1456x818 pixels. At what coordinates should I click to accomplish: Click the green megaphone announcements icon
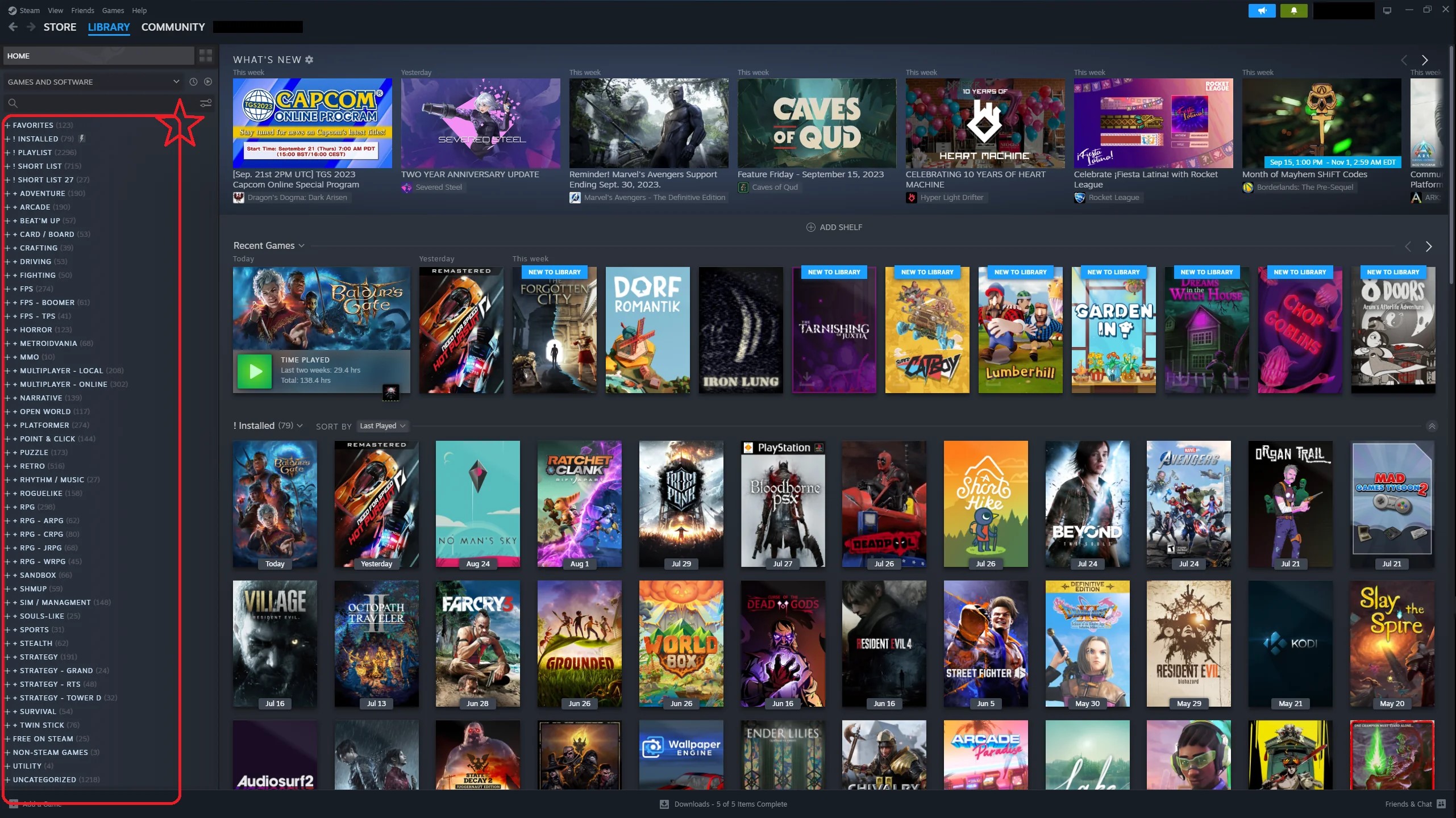pyautogui.click(x=1262, y=10)
